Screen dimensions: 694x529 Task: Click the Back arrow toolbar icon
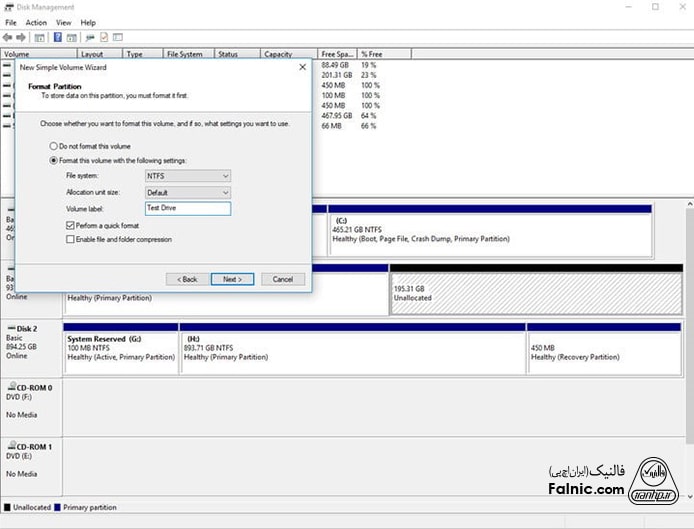(x=9, y=37)
